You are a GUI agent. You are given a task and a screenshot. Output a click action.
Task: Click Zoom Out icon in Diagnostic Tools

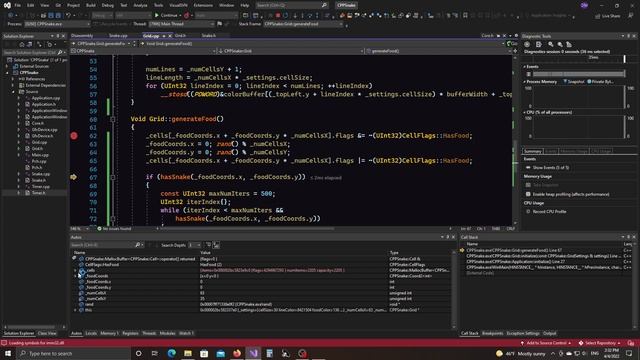click(560, 44)
